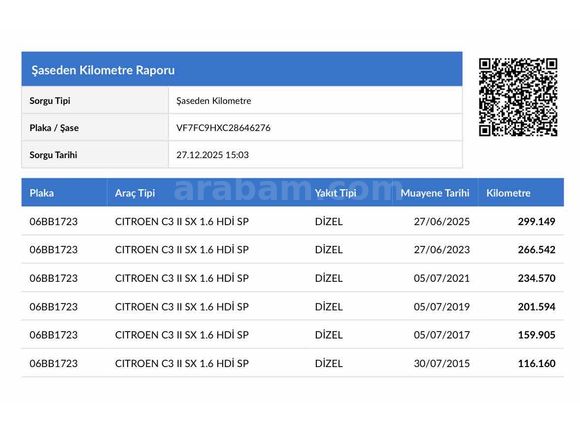
Task: Click the inspection date 05/07/2021
Action: 442,278
